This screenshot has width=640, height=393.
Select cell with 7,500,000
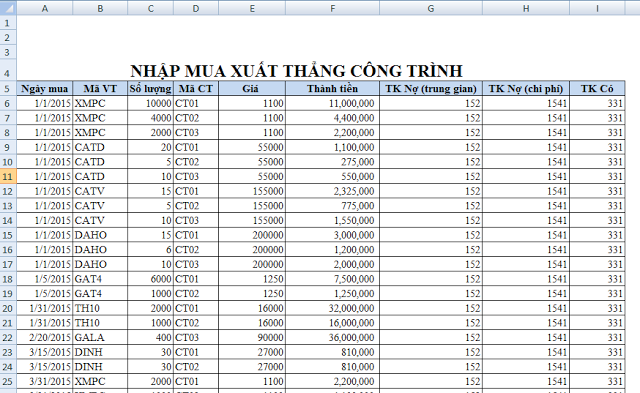(332, 279)
